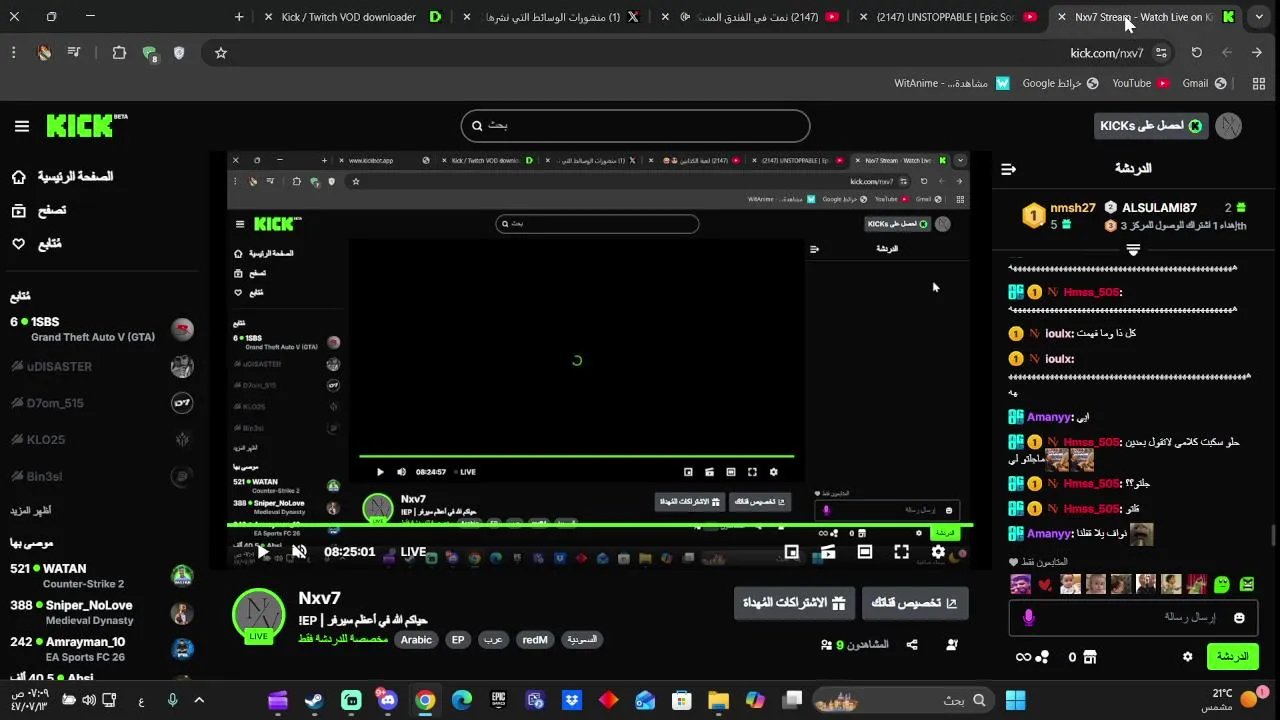The height and width of the screenshot is (720, 1280).
Task: Open the KLO25 followed channel
Action: pos(100,439)
